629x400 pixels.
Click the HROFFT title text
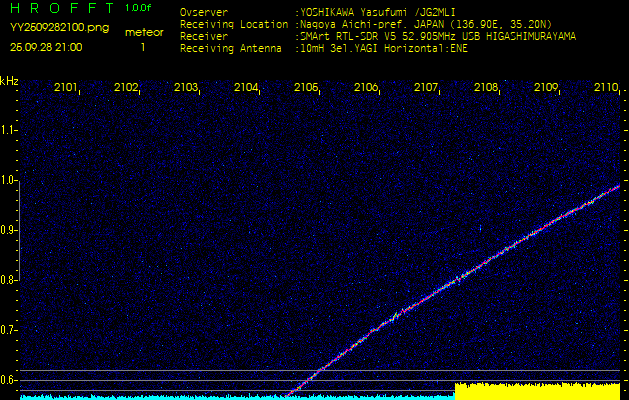tap(59, 8)
